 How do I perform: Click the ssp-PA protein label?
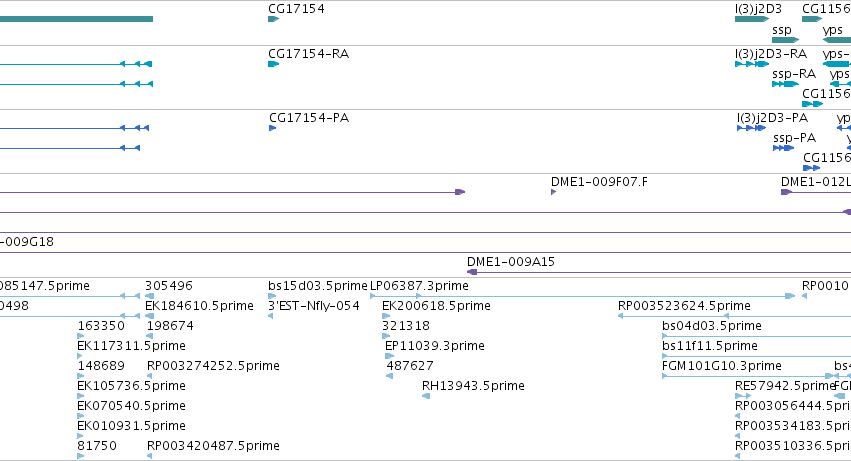(794, 138)
